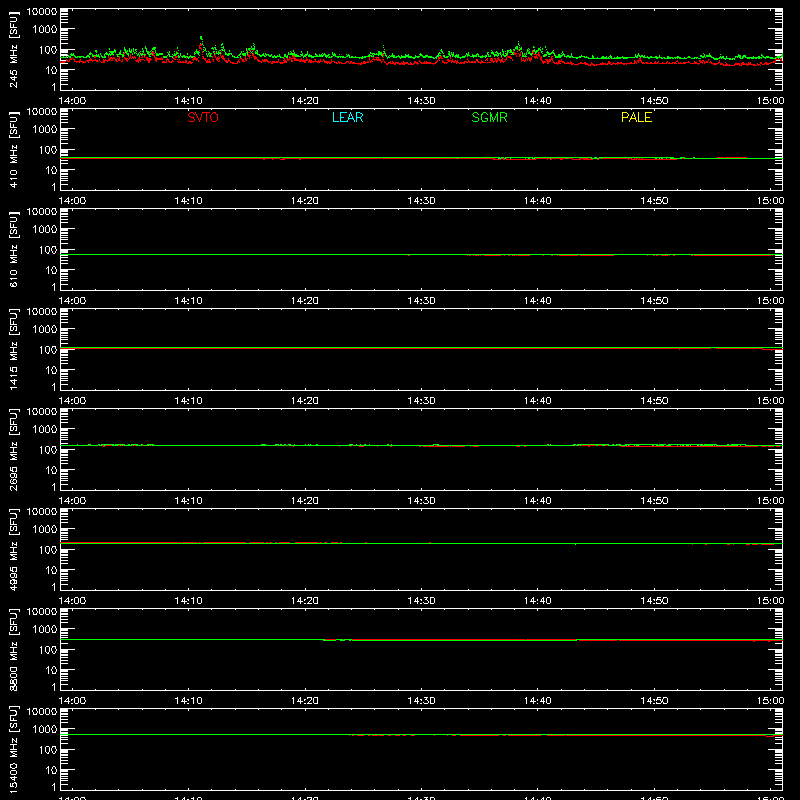Click the 100 tick label on 610 MHz axis
Screen dimensions: 800x800
click(x=48, y=250)
